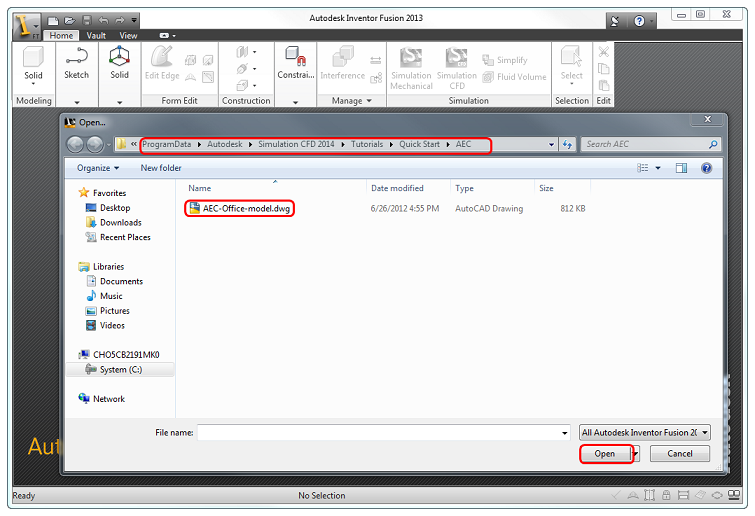This screenshot has height=516, width=755.
Task: Select Desktop in Favorites
Action: tap(108, 208)
